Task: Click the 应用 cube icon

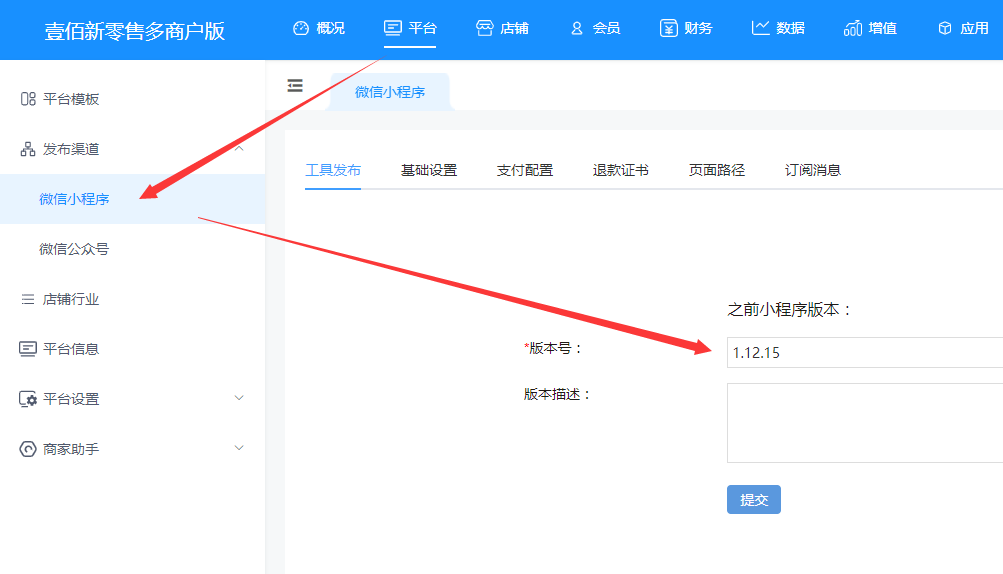Action: 945,28
